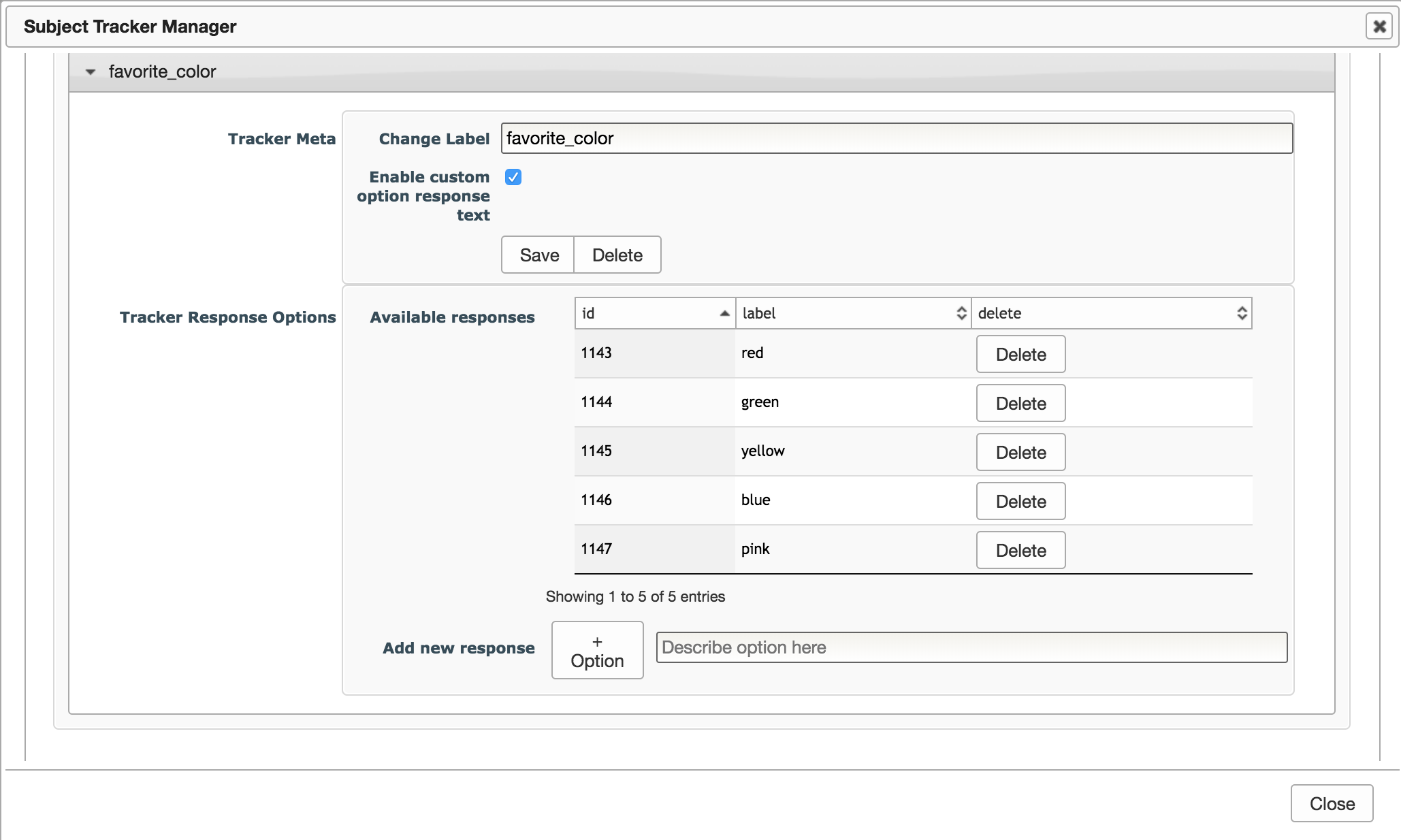Delete the yellow response option

click(1020, 452)
